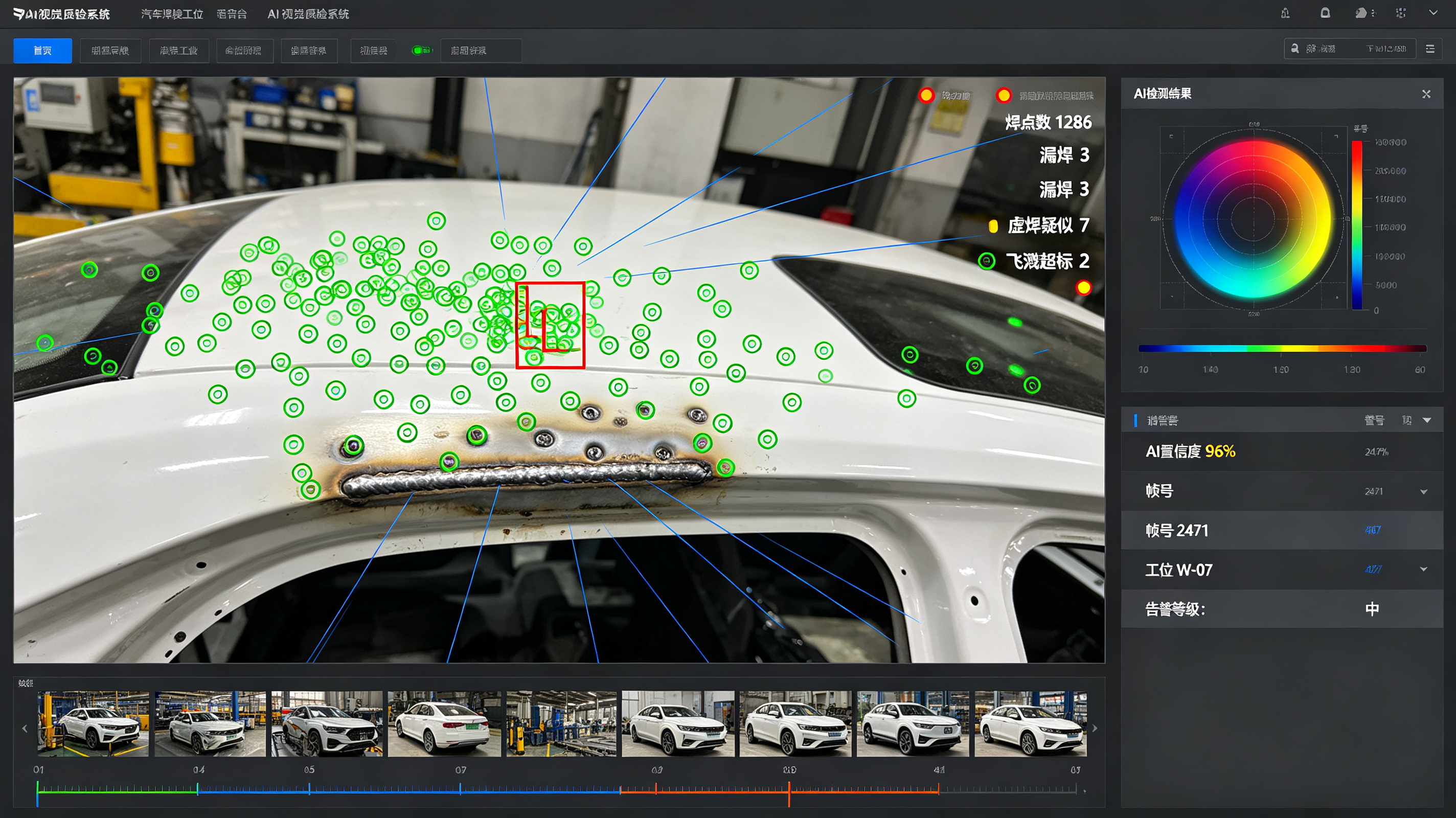This screenshot has height=818, width=1456.
Task: Pick a hue on the circular color wheel
Action: click(x=1253, y=219)
